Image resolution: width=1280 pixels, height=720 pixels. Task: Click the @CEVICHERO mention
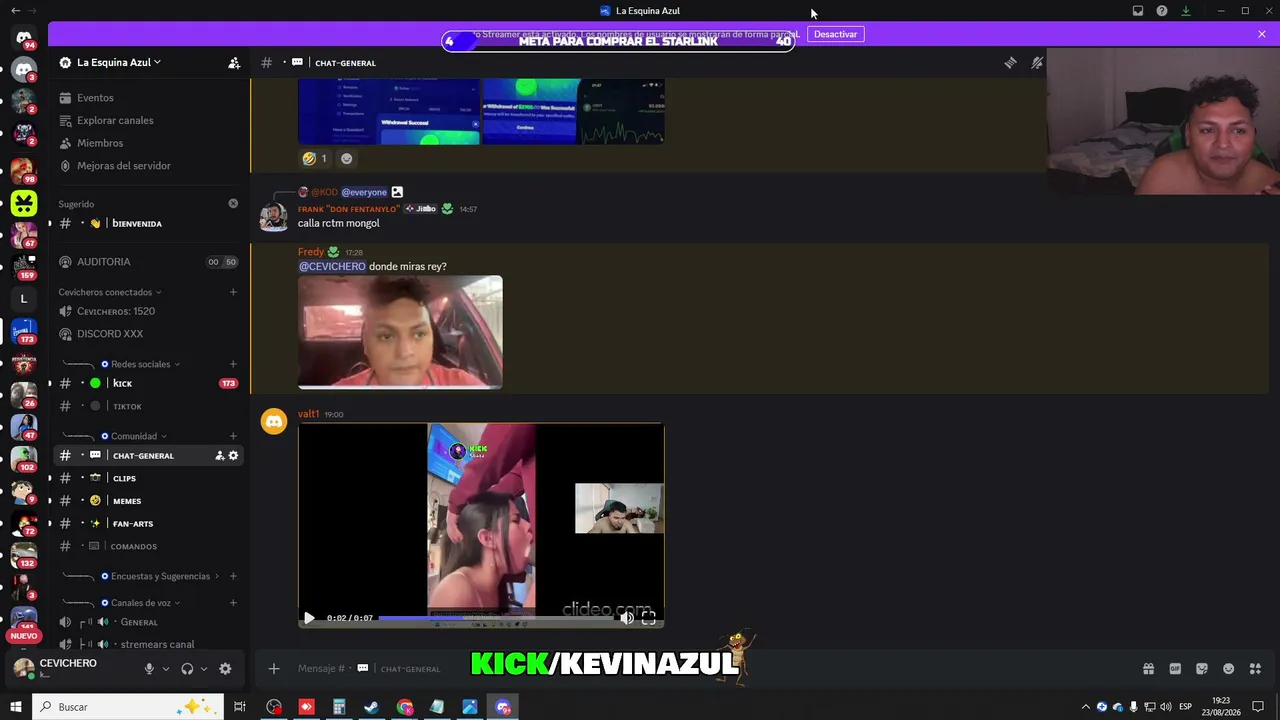click(332, 267)
